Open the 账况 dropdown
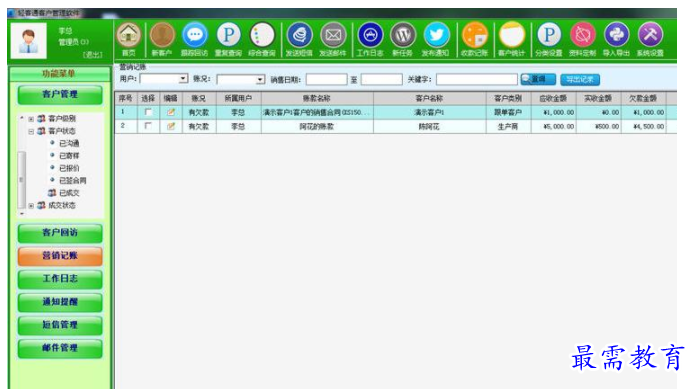This screenshot has height=389, width=693. pyautogui.click(x=260, y=80)
